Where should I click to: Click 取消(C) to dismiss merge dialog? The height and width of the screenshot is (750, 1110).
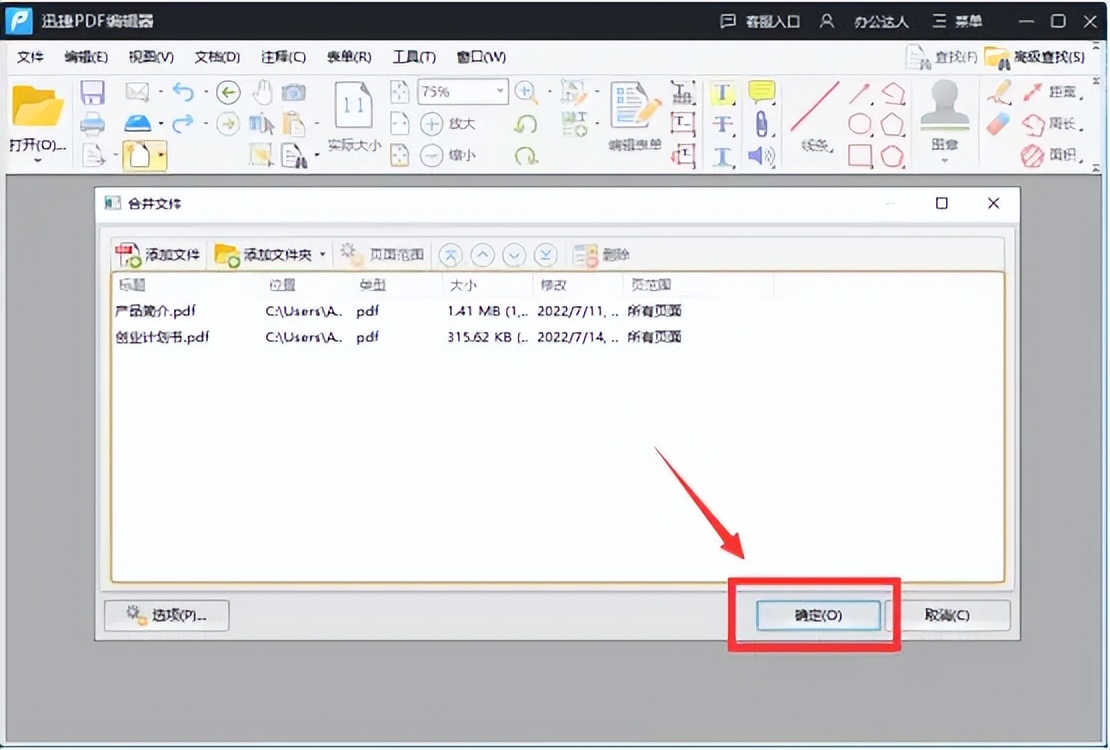point(955,615)
